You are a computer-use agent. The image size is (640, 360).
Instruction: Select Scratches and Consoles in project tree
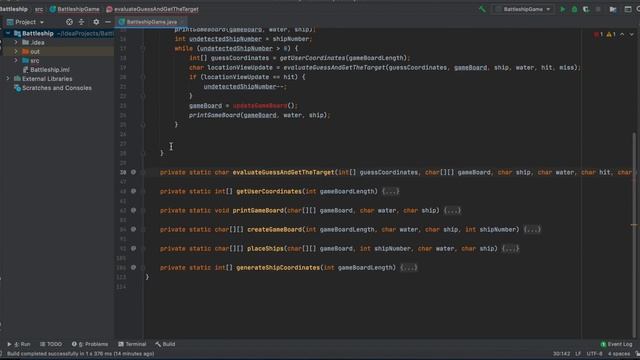coord(57,88)
